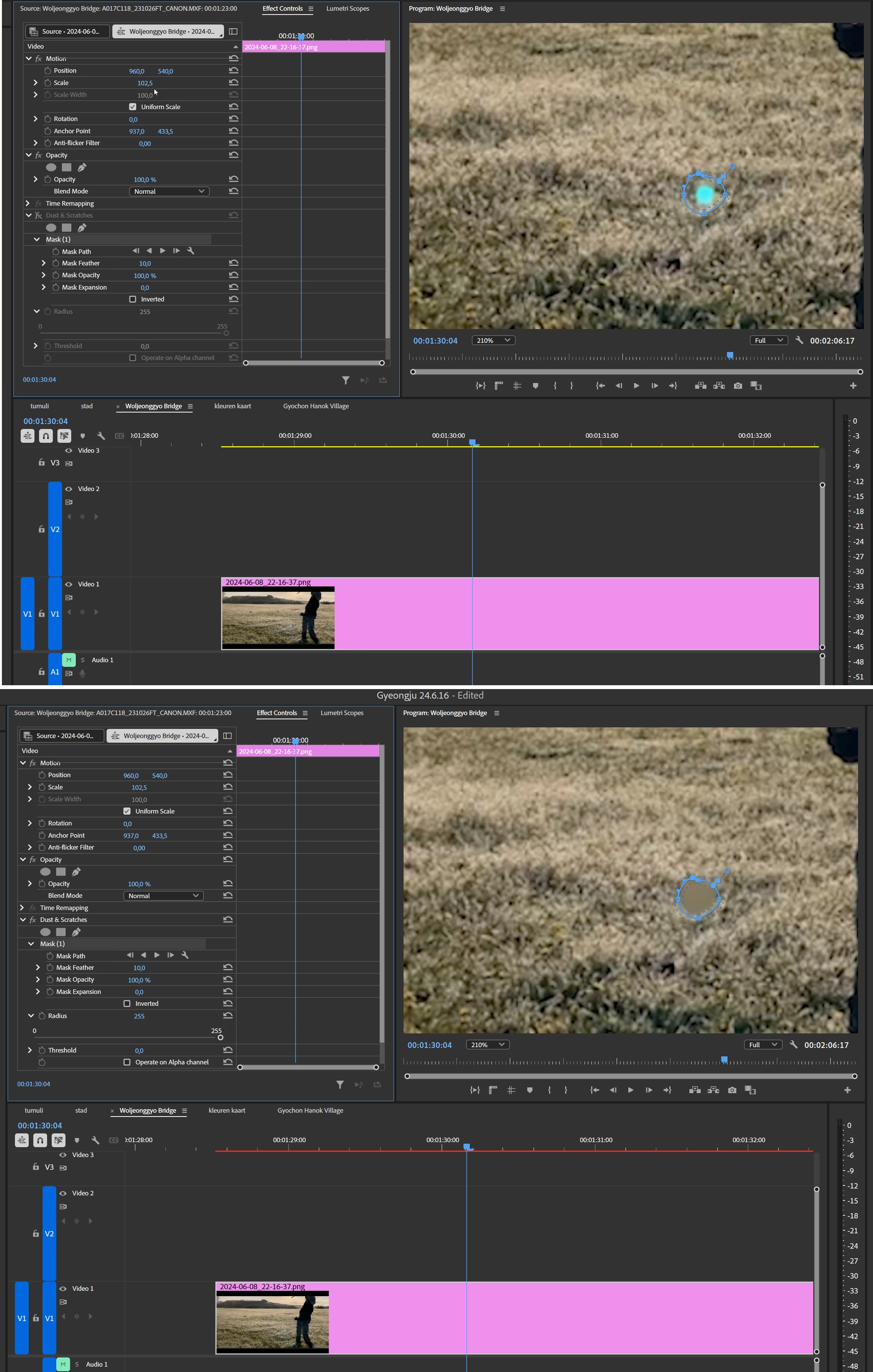
Task: Check Inverted mask option in lower Effect Controls
Action: (127, 1004)
